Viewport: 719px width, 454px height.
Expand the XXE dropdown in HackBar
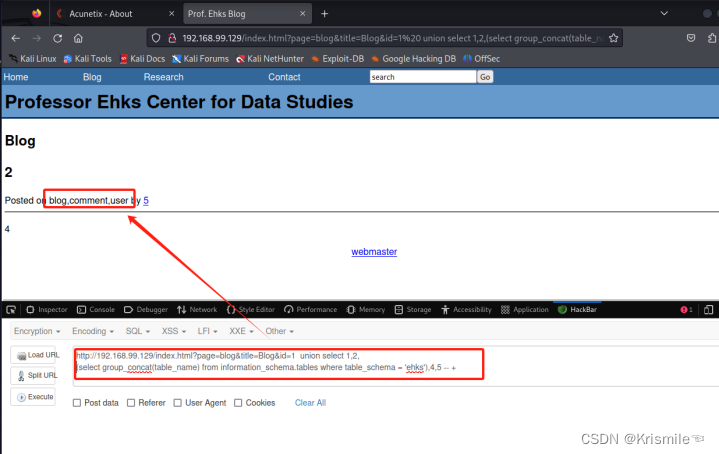point(241,331)
